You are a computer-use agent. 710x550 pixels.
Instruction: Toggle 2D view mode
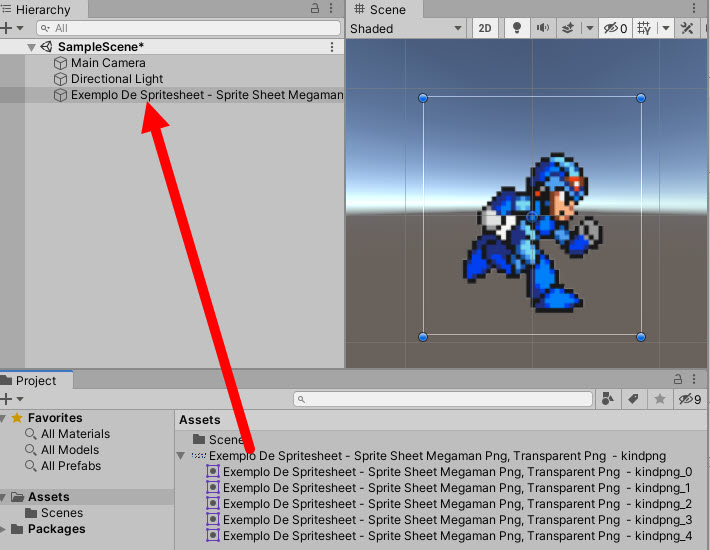[485, 29]
